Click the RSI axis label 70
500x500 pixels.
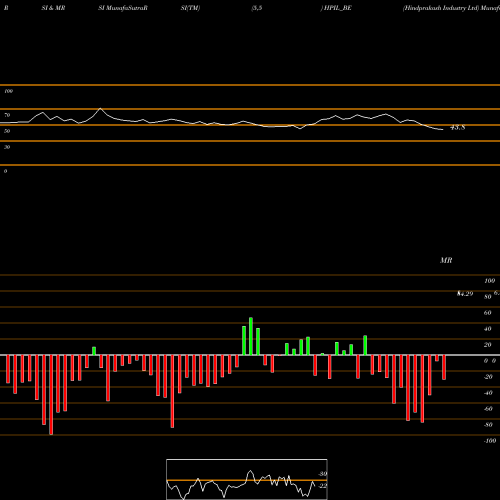pyautogui.click(x=7, y=115)
